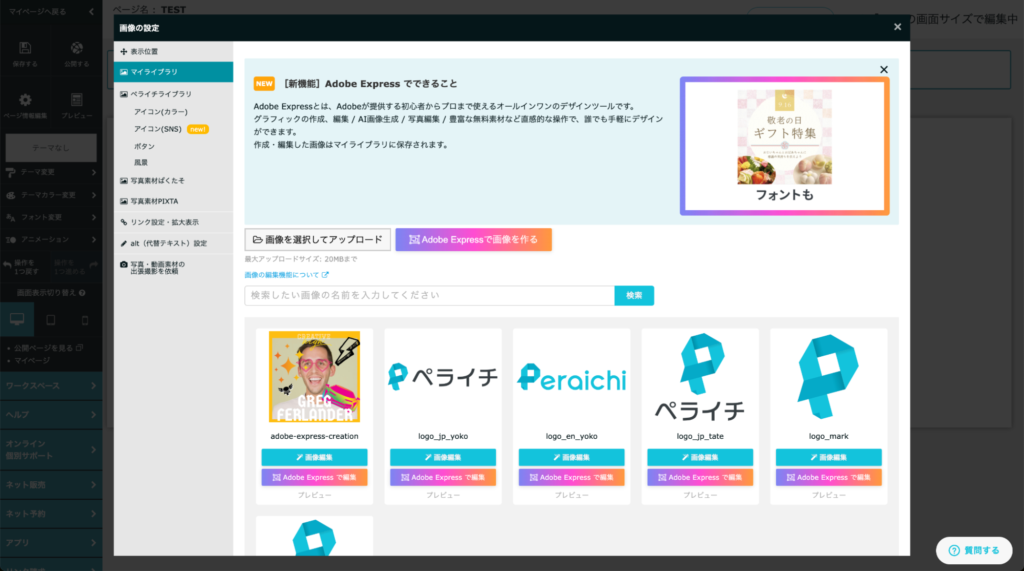This screenshot has width=1024, height=571.
Task: Select the logo_jp_yoko image thumbnail
Action: 443,376
